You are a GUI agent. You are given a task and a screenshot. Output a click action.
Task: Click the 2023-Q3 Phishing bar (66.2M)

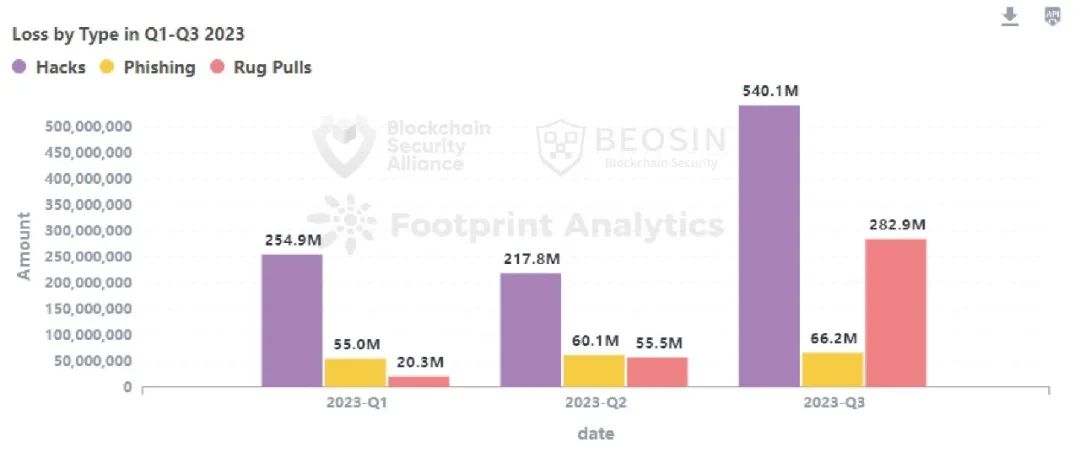(831, 369)
